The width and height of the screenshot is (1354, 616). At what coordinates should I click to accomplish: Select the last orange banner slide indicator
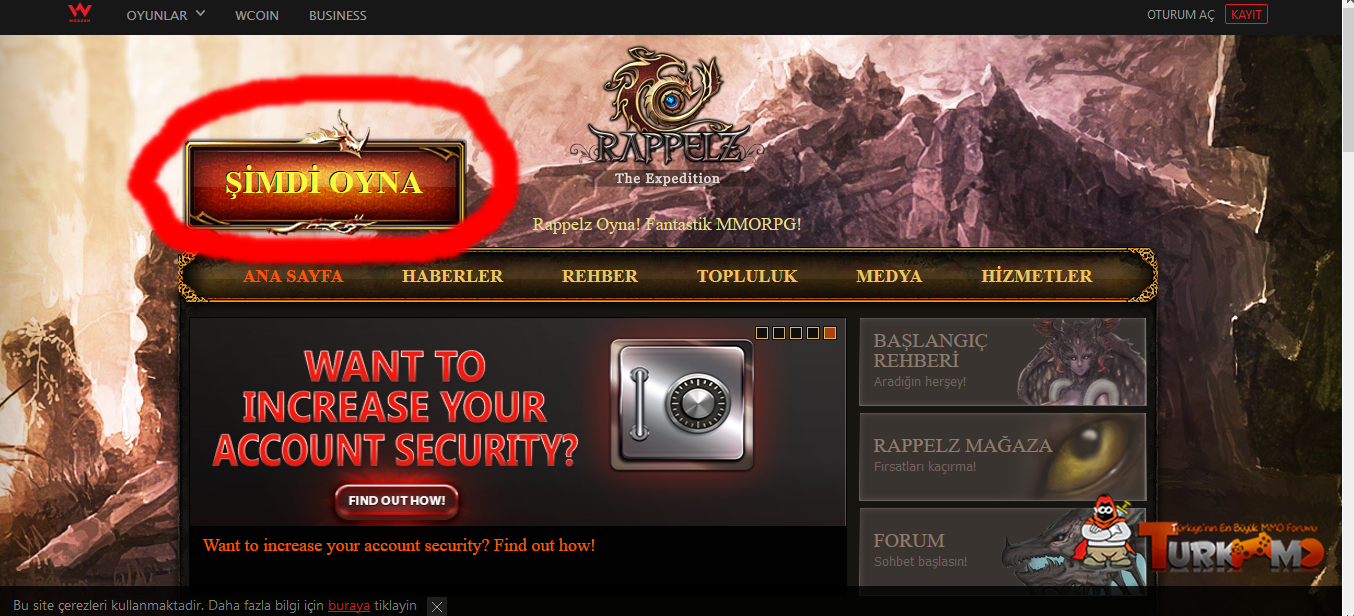pyautogui.click(x=830, y=333)
